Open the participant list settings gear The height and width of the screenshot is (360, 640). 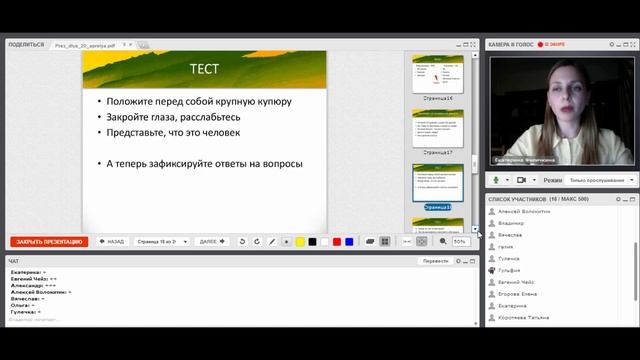[x=618, y=199]
